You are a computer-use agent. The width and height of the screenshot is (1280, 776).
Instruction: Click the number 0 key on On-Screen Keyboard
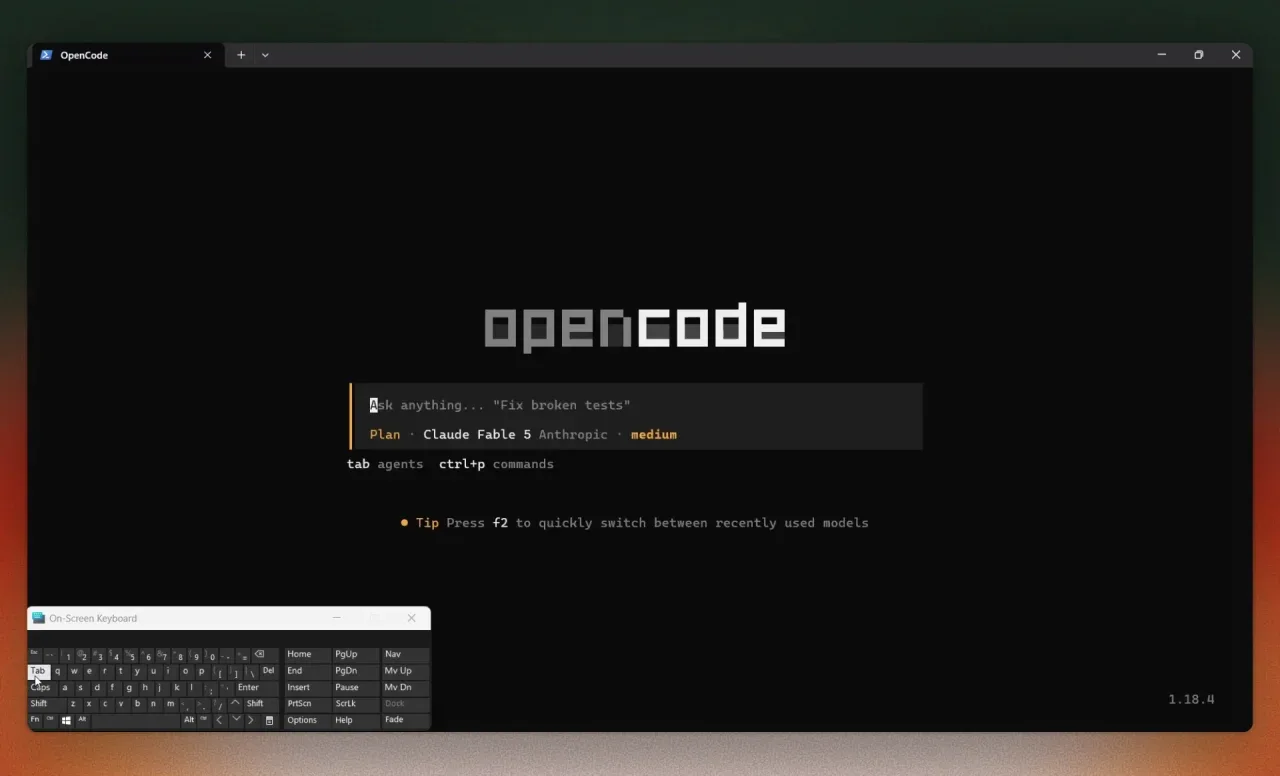pyautogui.click(x=211, y=655)
